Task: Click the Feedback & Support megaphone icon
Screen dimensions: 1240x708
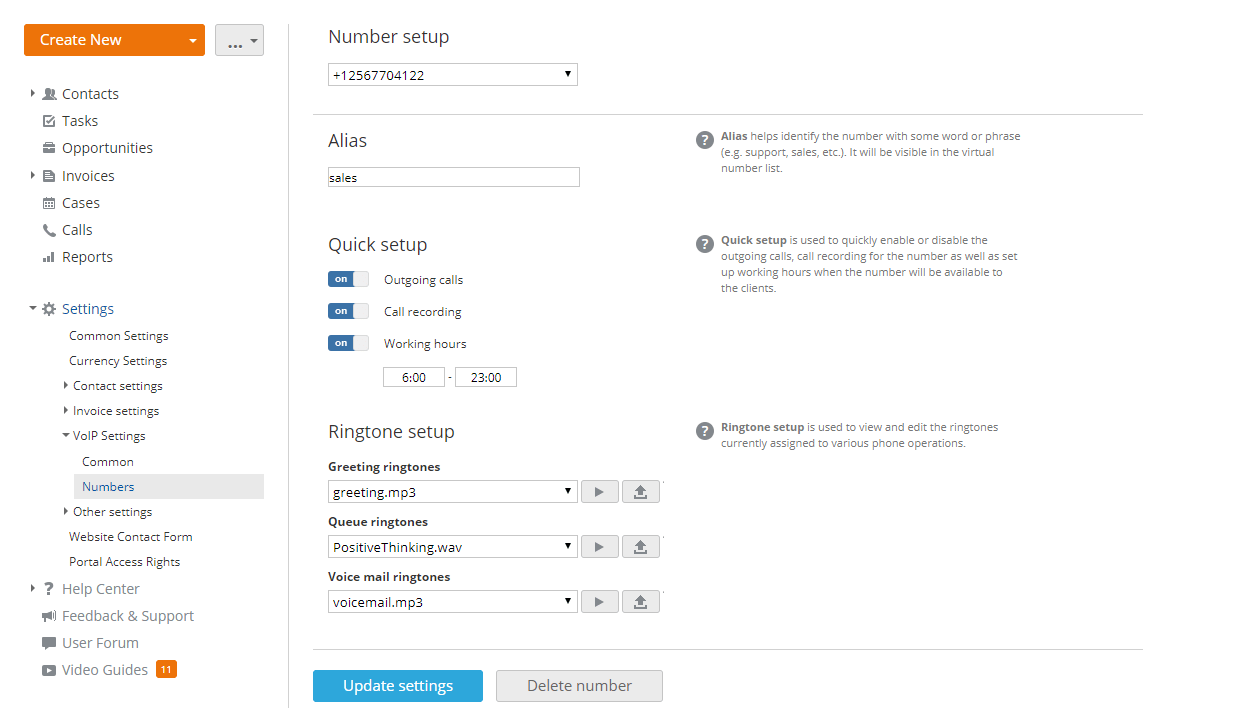Action: pyautogui.click(x=48, y=615)
